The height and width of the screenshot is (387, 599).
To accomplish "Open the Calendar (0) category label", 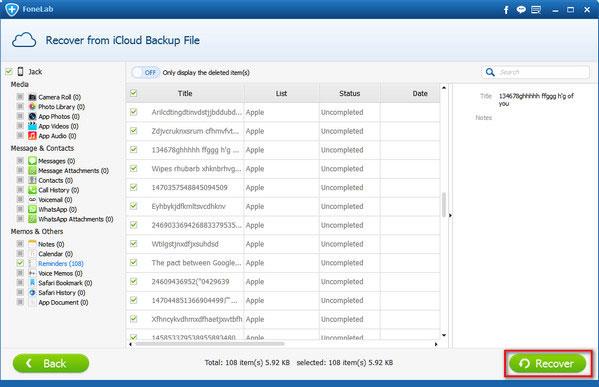I will (x=55, y=254).
